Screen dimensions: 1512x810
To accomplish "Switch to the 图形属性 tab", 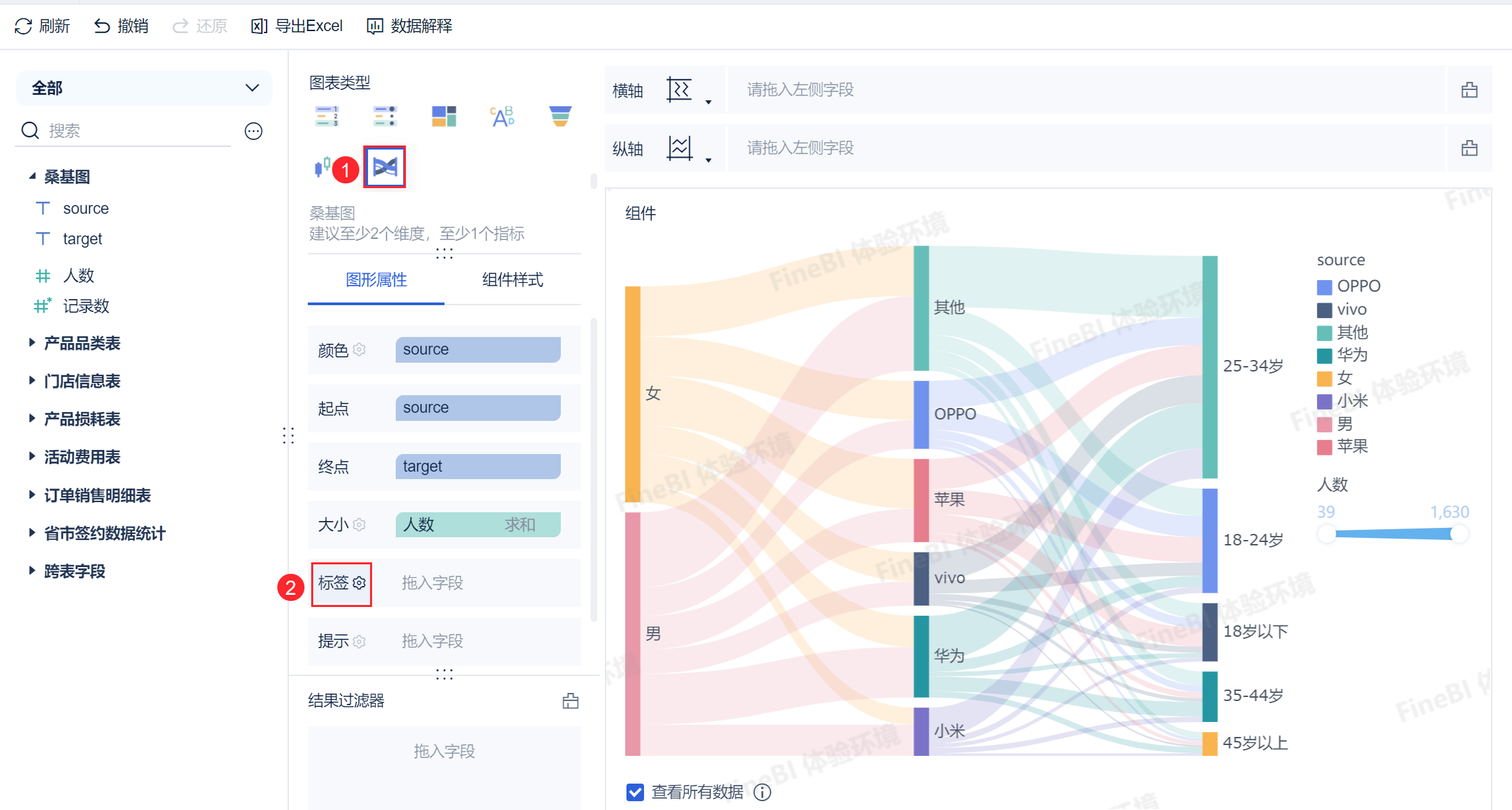I will (376, 279).
